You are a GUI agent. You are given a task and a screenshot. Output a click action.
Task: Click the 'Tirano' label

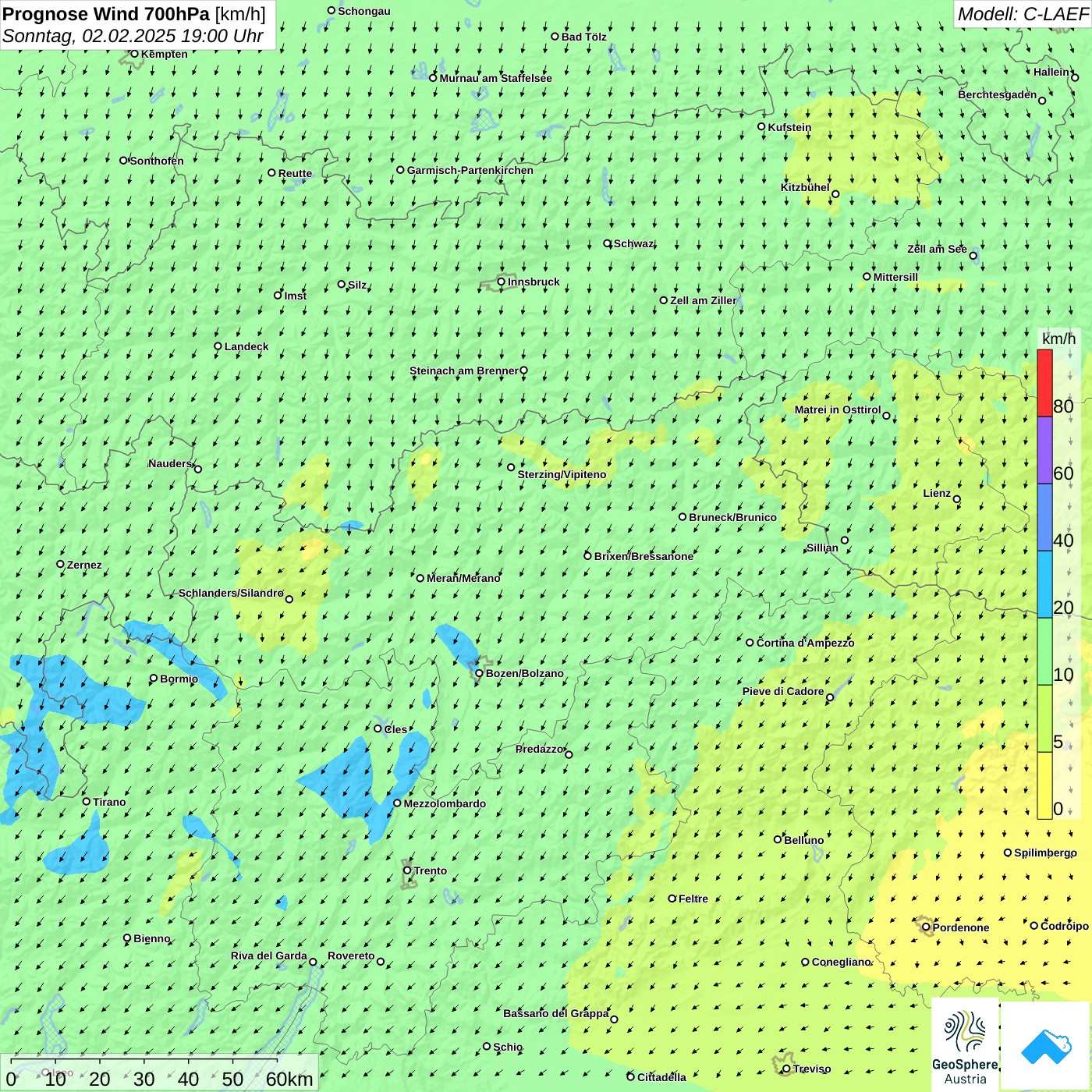click(x=109, y=802)
